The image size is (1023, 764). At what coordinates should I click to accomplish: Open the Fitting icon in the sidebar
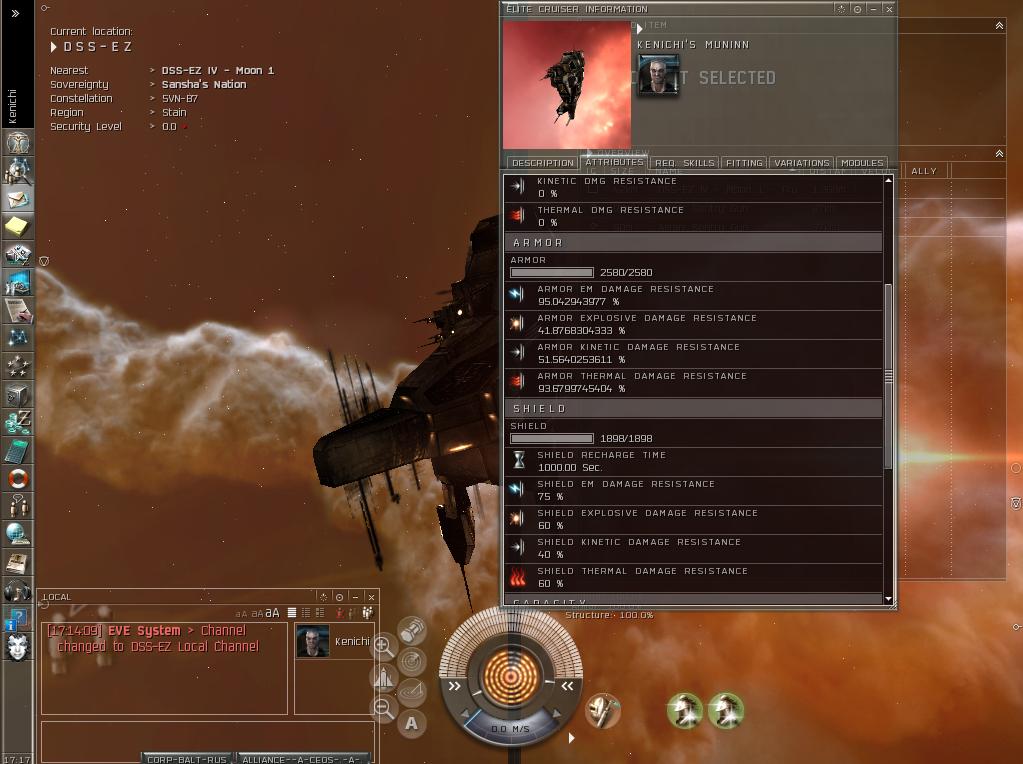[18, 255]
